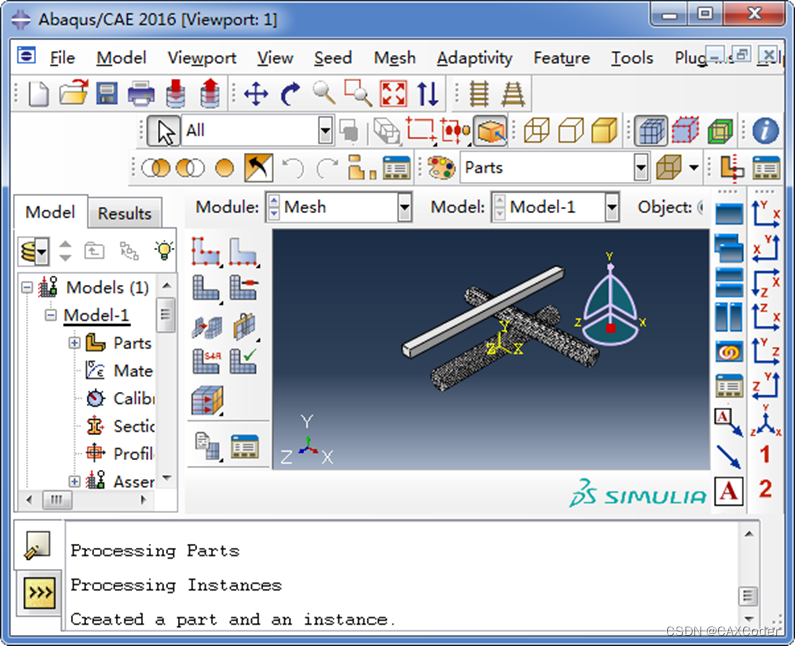The image size is (795, 646).
Task: Open the Mesh menu
Action: 394,58
